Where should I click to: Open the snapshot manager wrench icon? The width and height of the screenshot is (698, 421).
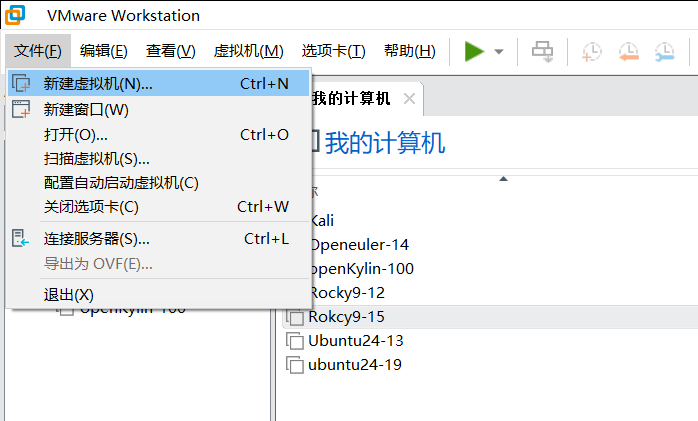click(x=665, y=52)
